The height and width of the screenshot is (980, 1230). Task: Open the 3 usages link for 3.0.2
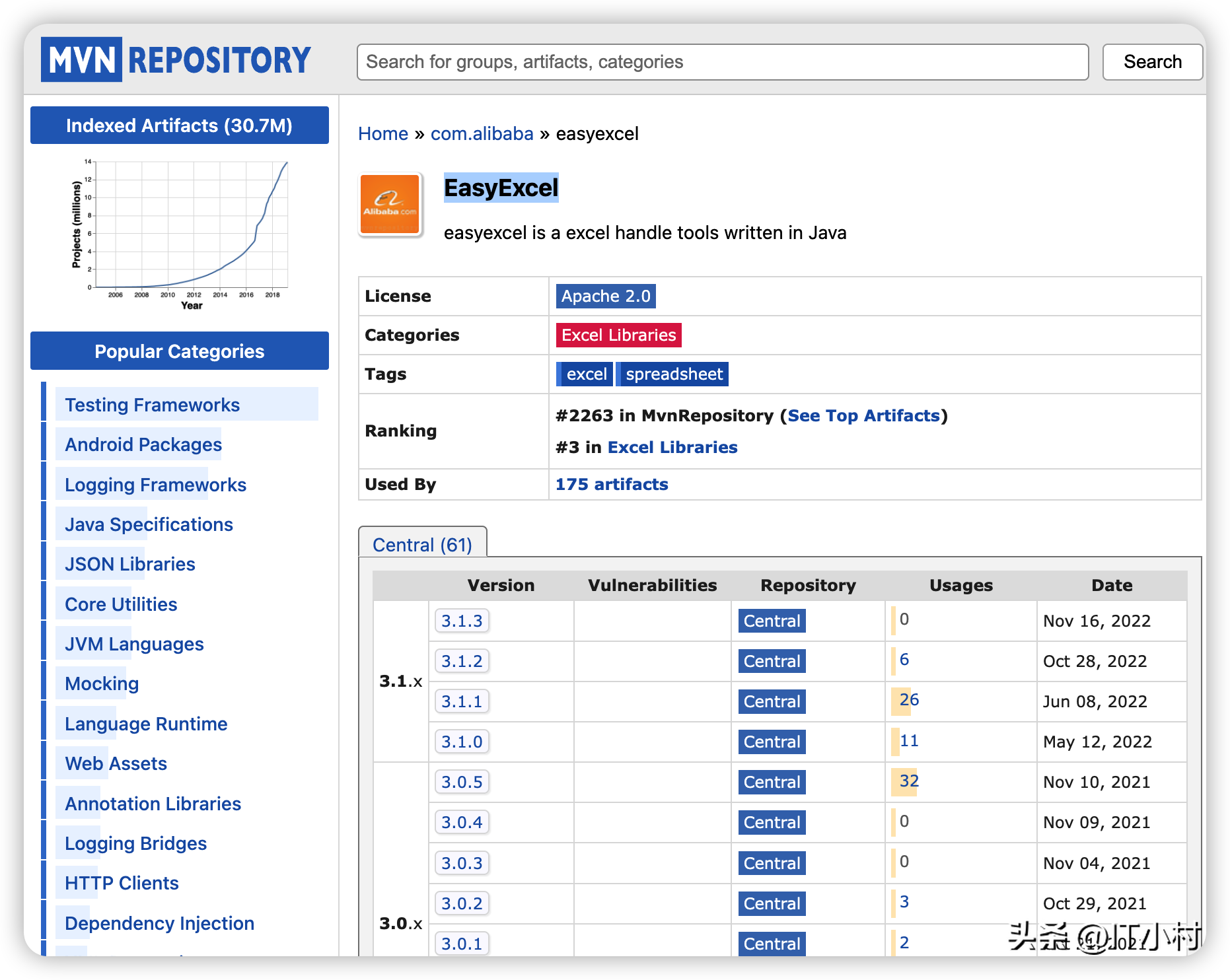(904, 902)
